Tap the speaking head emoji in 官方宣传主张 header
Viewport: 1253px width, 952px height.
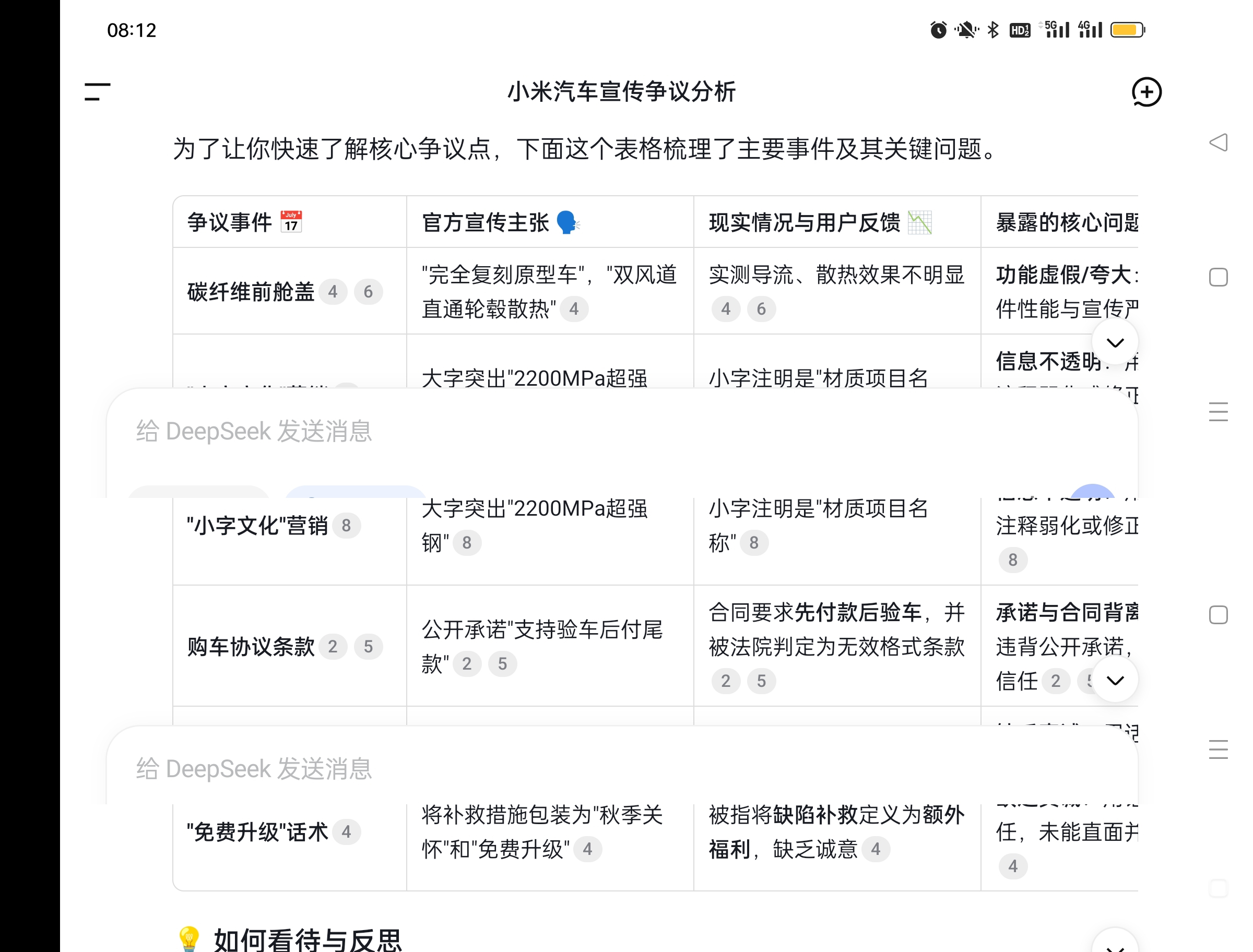coord(568,222)
